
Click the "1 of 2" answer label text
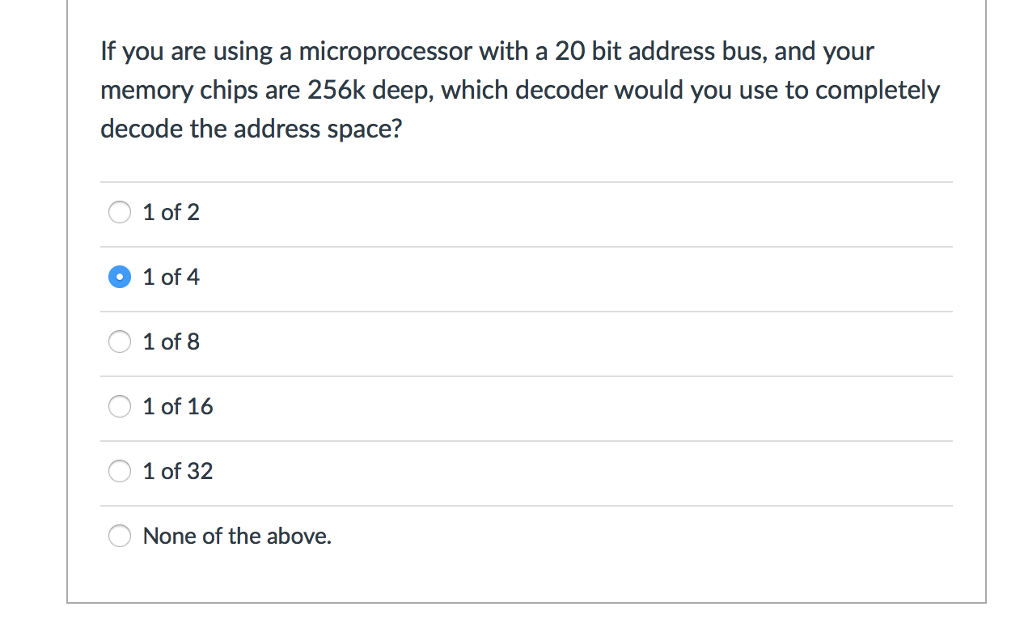[171, 212]
